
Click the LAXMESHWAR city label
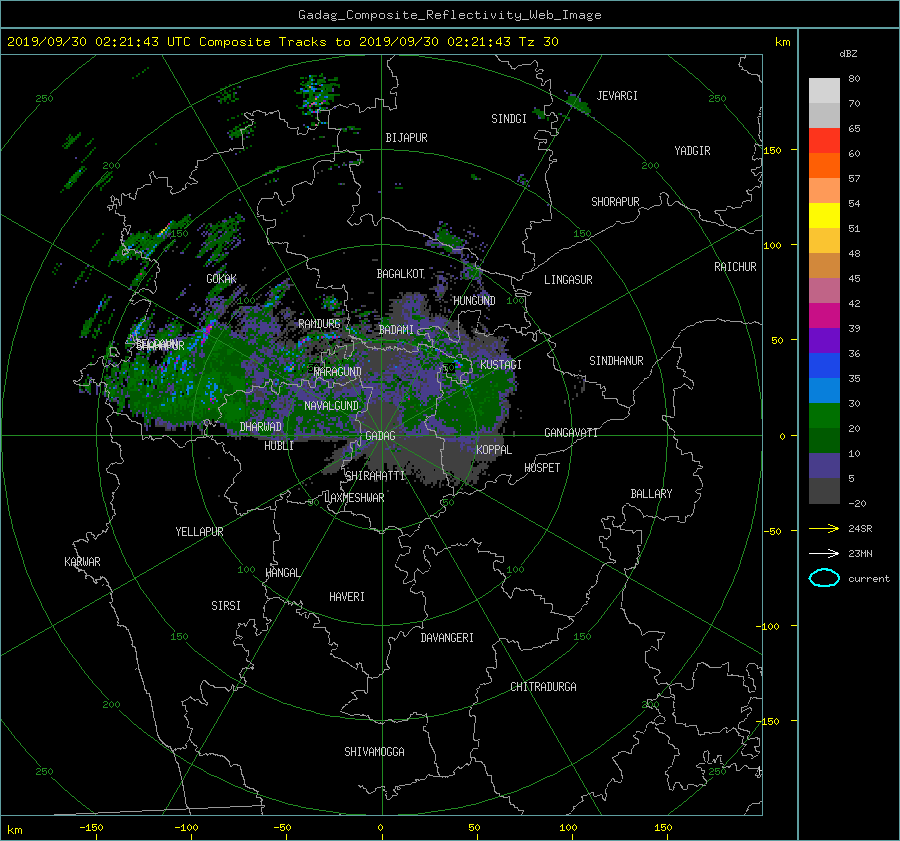pyautogui.click(x=354, y=498)
